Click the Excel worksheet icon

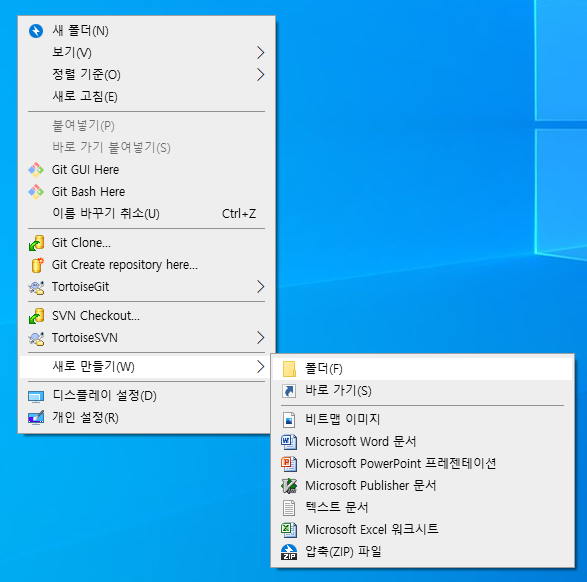(x=289, y=530)
